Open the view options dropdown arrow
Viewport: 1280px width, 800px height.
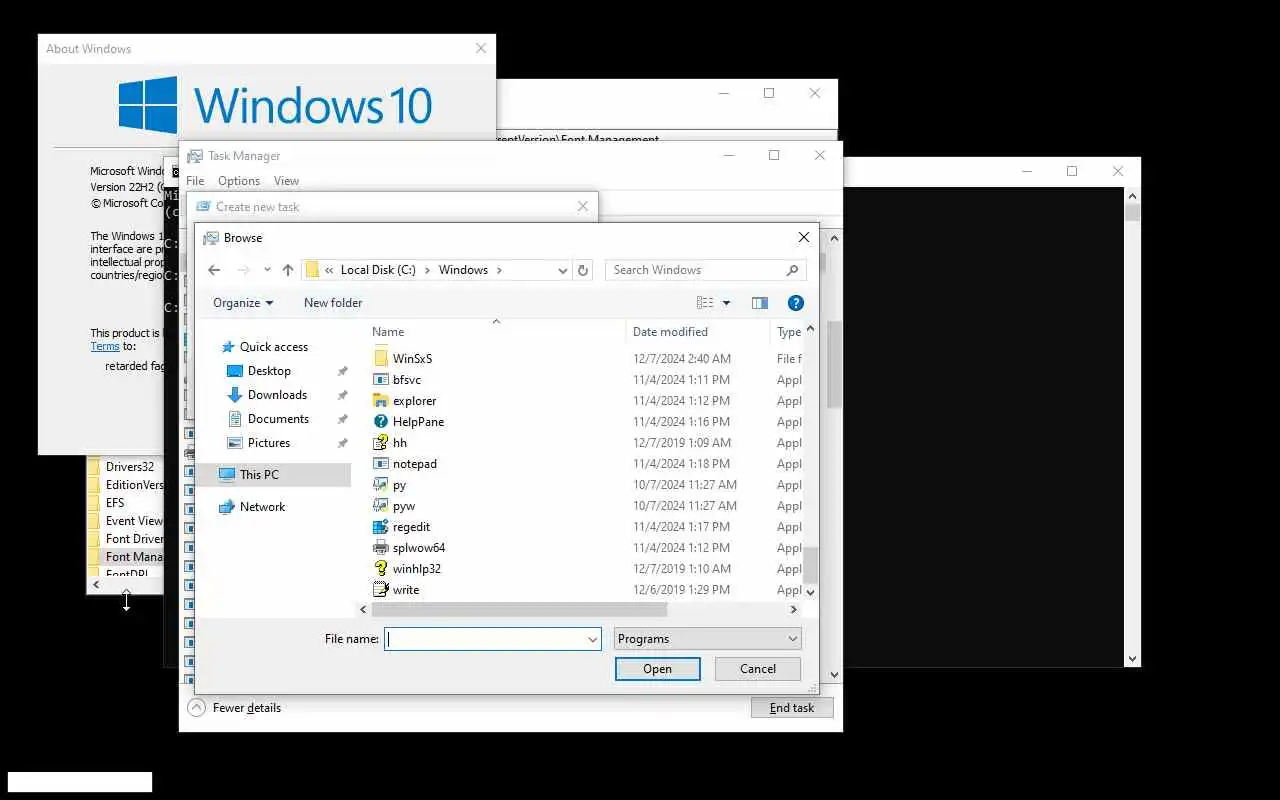tap(726, 303)
